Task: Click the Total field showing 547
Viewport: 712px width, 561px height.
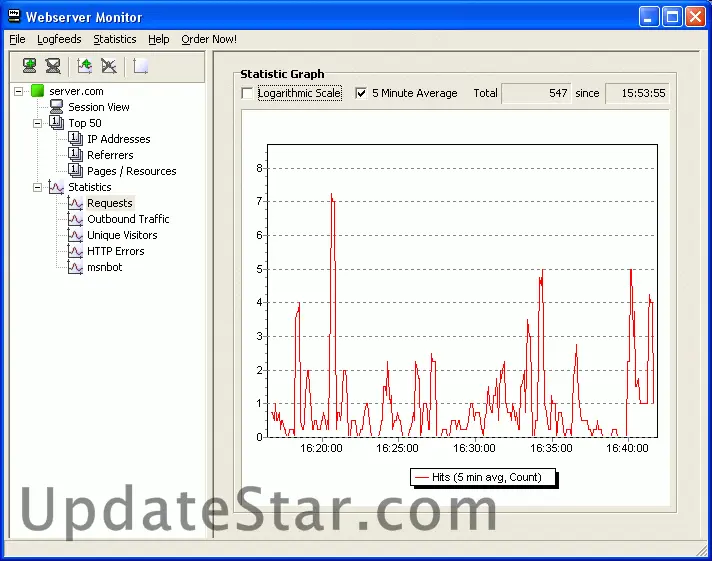Action: [536, 93]
